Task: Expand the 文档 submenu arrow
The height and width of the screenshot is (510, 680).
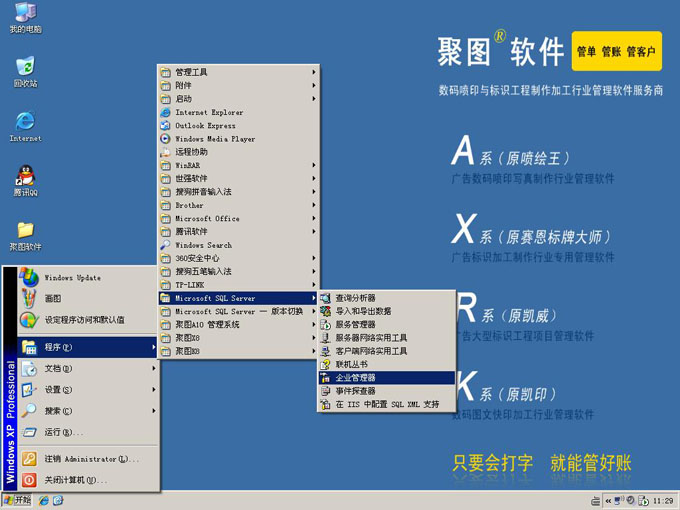Action: tap(154, 369)
